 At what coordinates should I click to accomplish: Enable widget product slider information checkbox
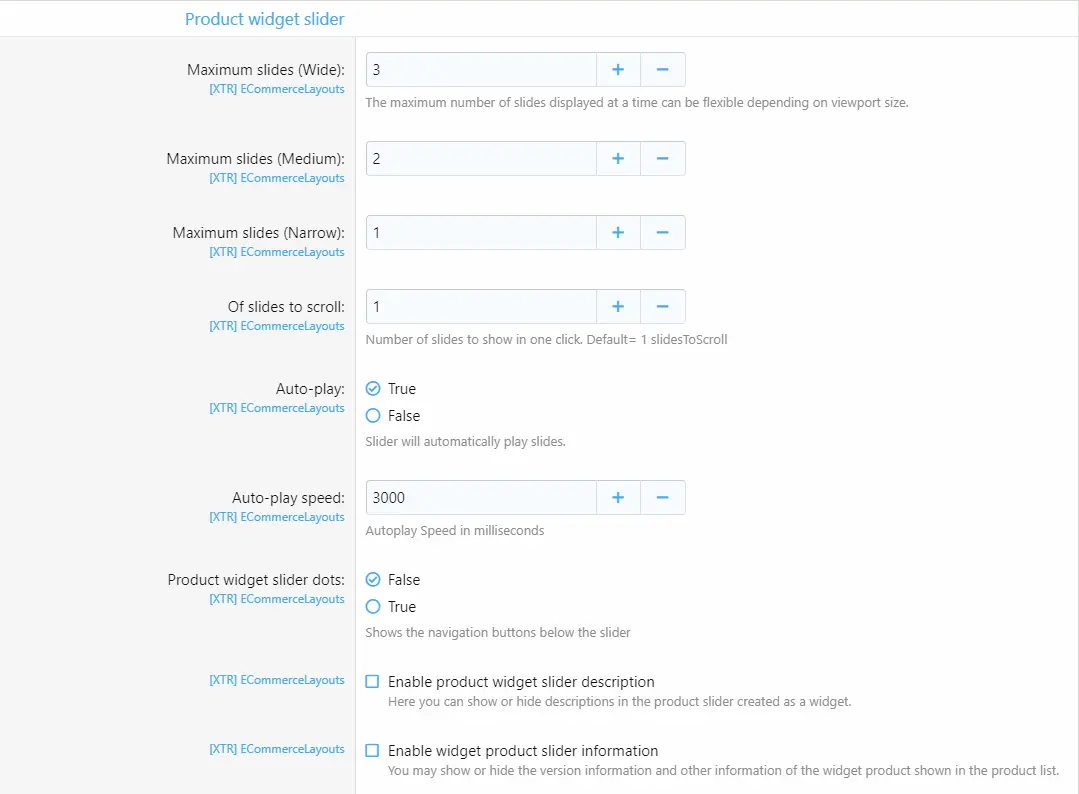coord(372,751)
